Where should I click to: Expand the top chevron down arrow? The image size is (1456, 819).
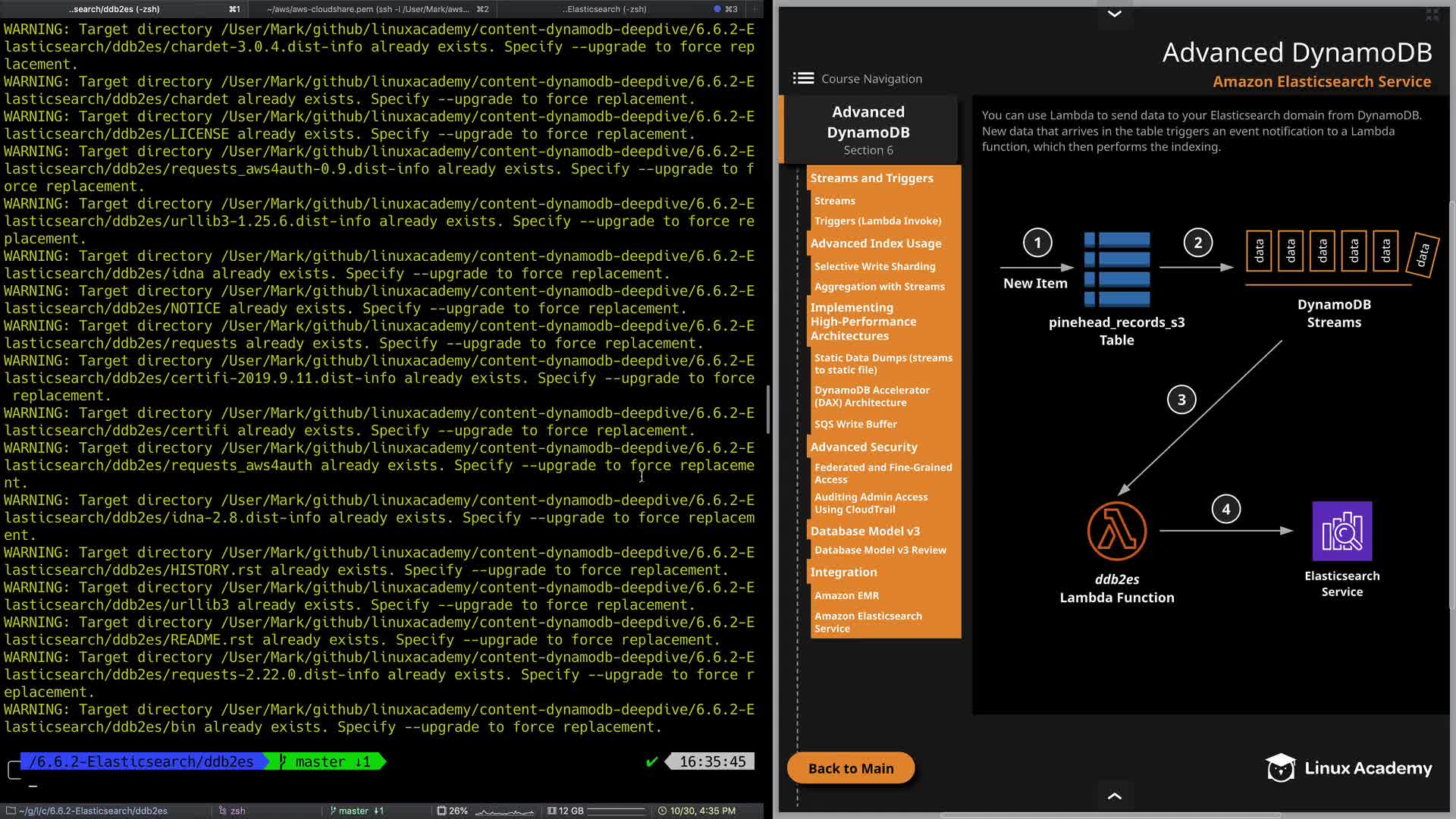[1114, 14]
